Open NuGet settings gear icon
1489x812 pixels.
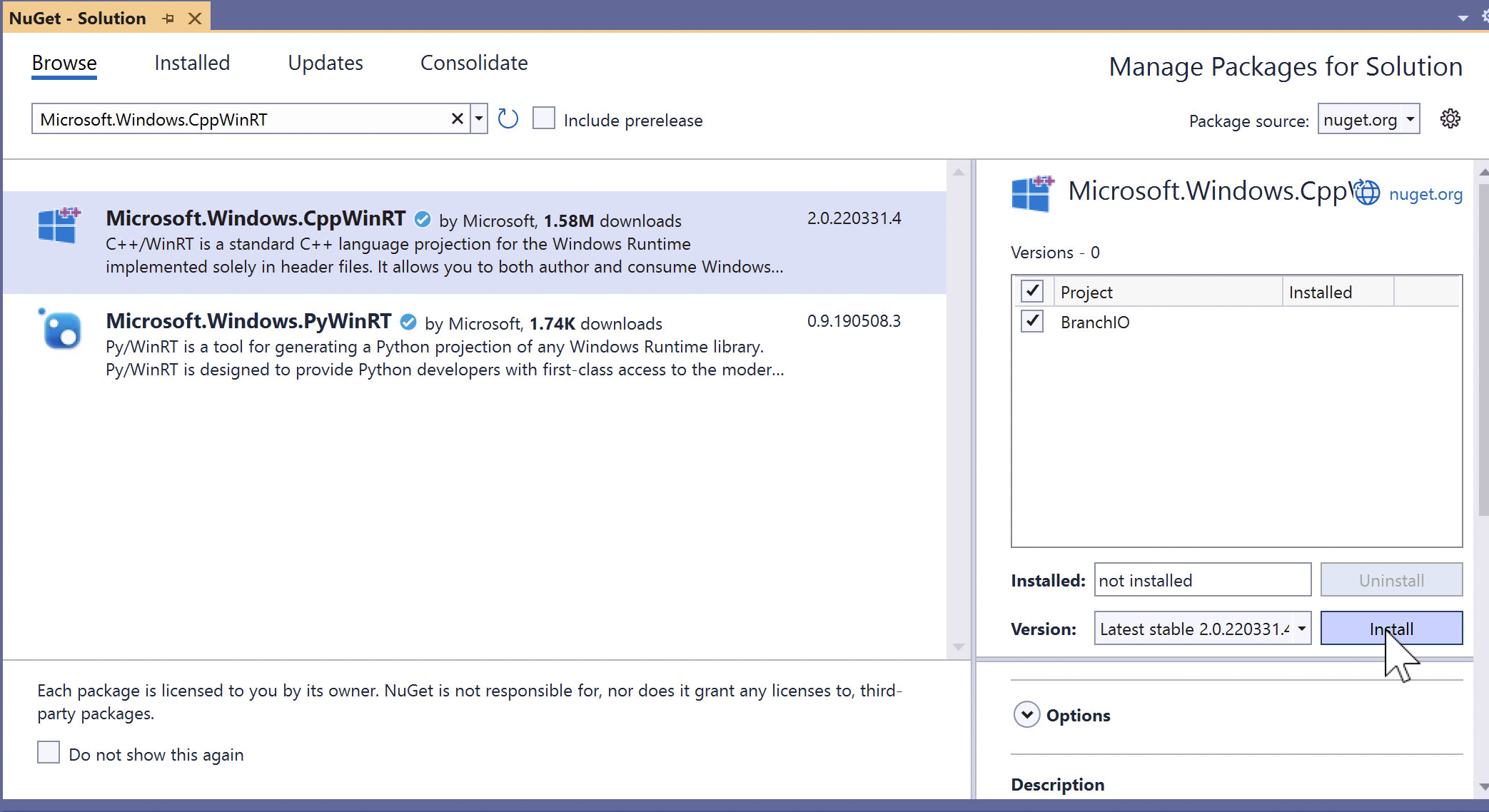pyautogui.click(x=1450, y=118)
